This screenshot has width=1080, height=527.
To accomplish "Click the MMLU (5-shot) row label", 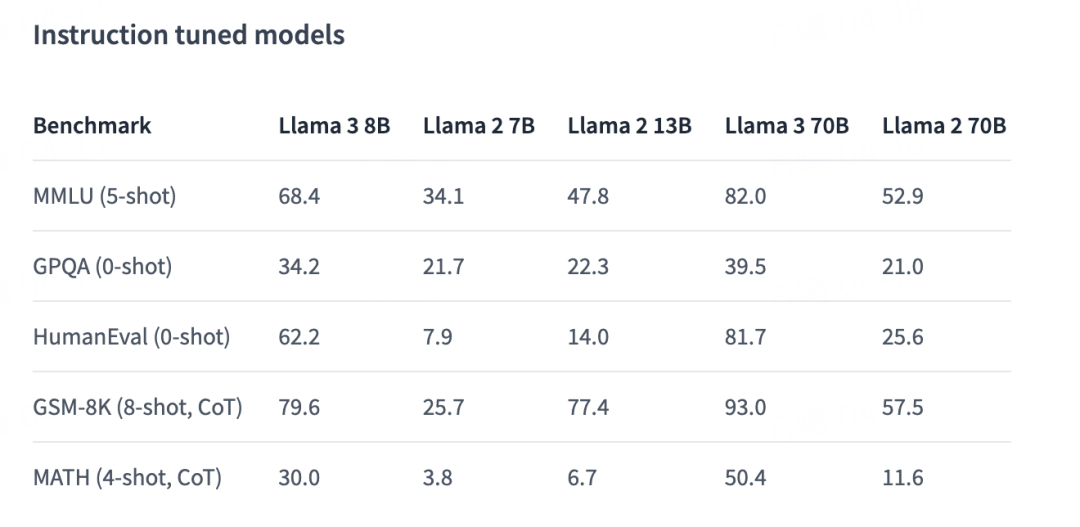I will pos(104,196).
